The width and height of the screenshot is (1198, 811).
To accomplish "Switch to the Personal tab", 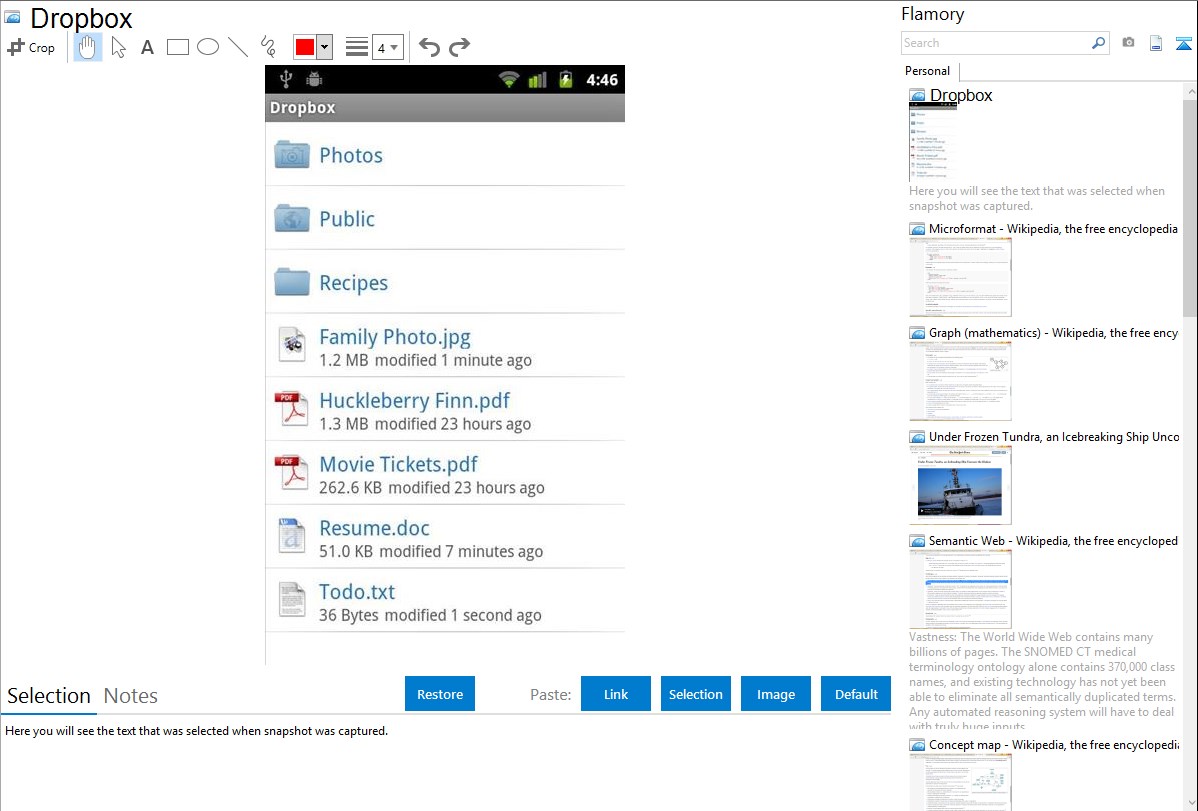I will point(928,70).
